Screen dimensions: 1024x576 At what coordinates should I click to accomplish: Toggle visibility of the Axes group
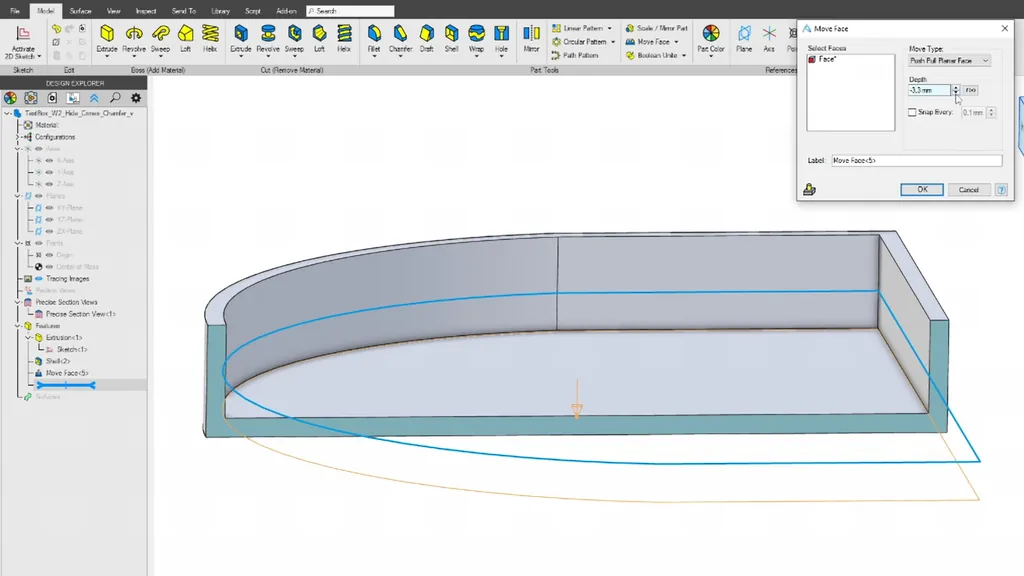39,149
